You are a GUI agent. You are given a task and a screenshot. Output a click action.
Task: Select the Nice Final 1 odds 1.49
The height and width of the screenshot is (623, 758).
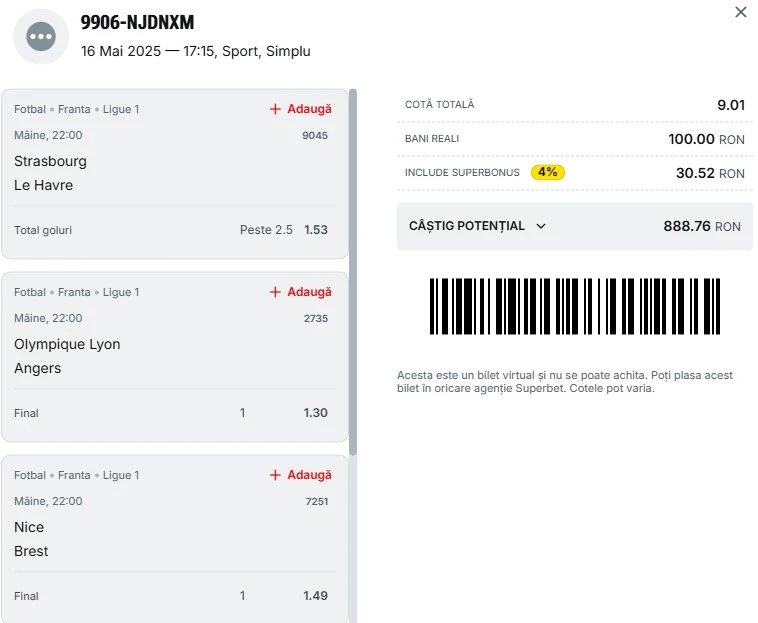(316, 595)
